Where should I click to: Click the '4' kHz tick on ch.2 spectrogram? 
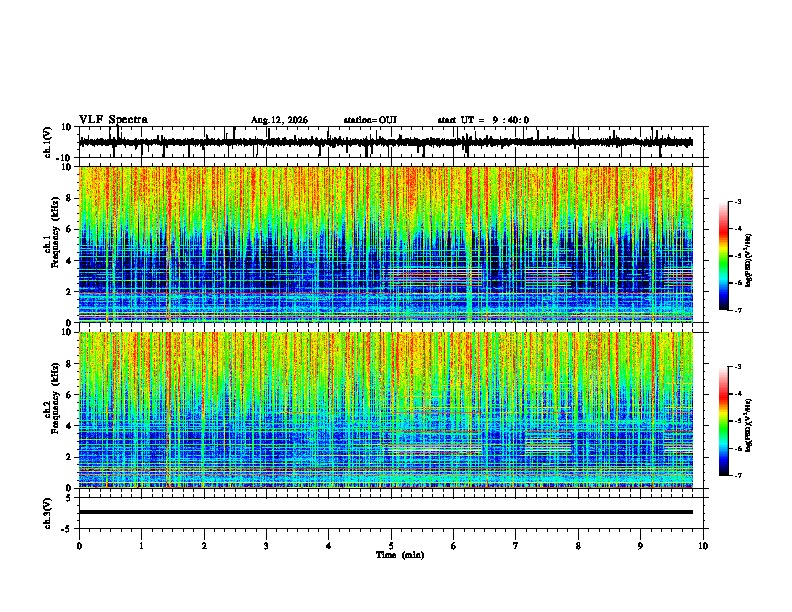(x=69, y=426)
